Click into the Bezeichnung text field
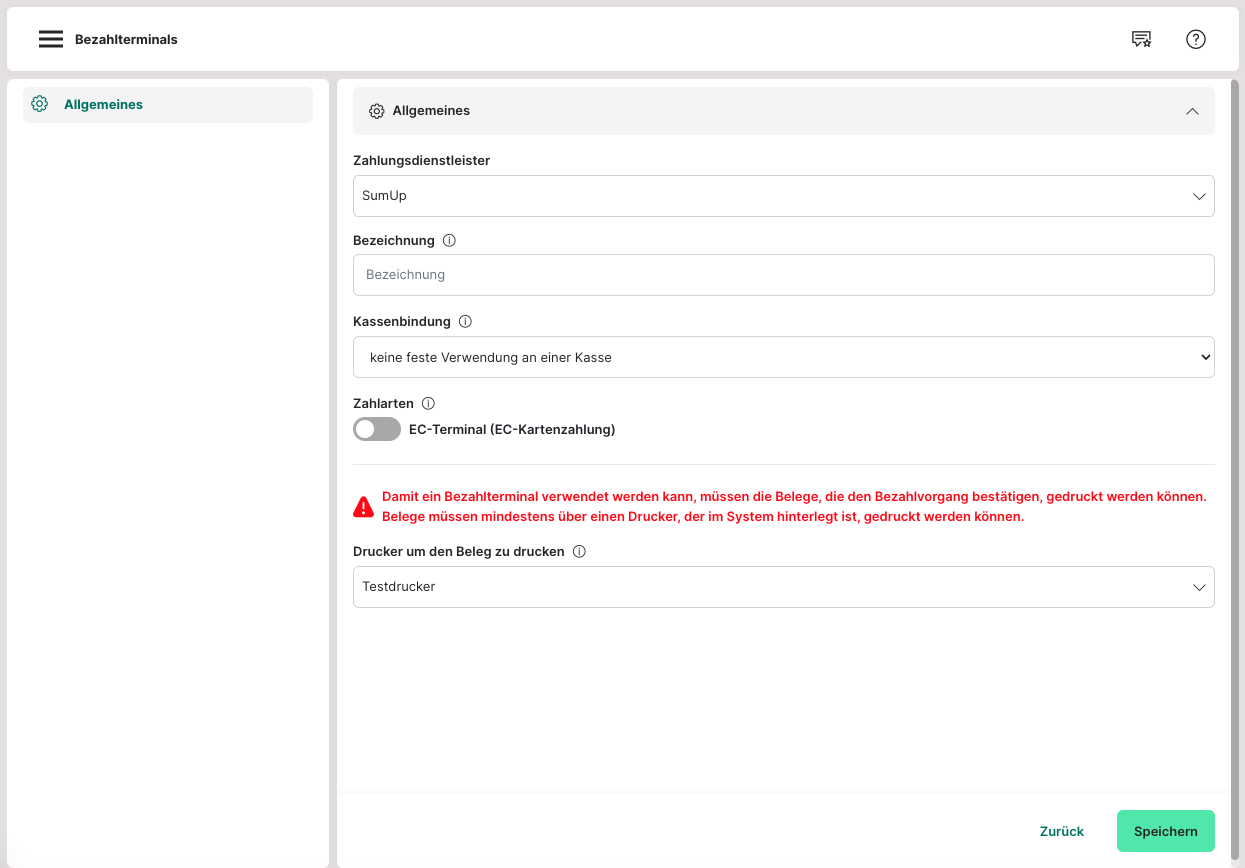This screenshot has height=868, width=1245. [x=783, y=275]
